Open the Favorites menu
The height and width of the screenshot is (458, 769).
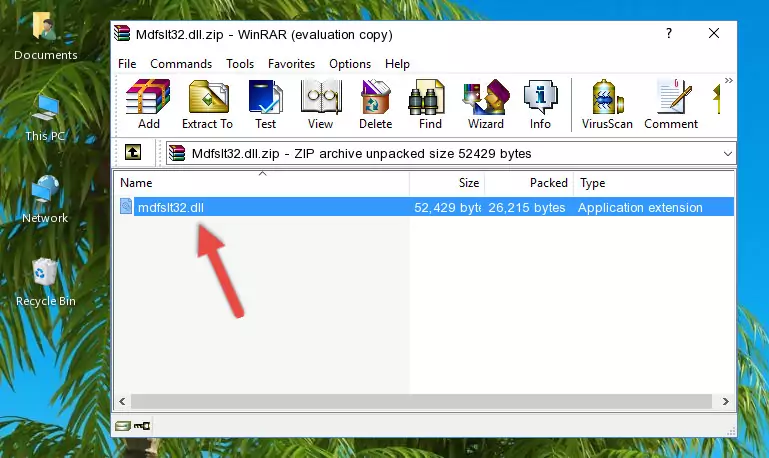click(291, 64)
